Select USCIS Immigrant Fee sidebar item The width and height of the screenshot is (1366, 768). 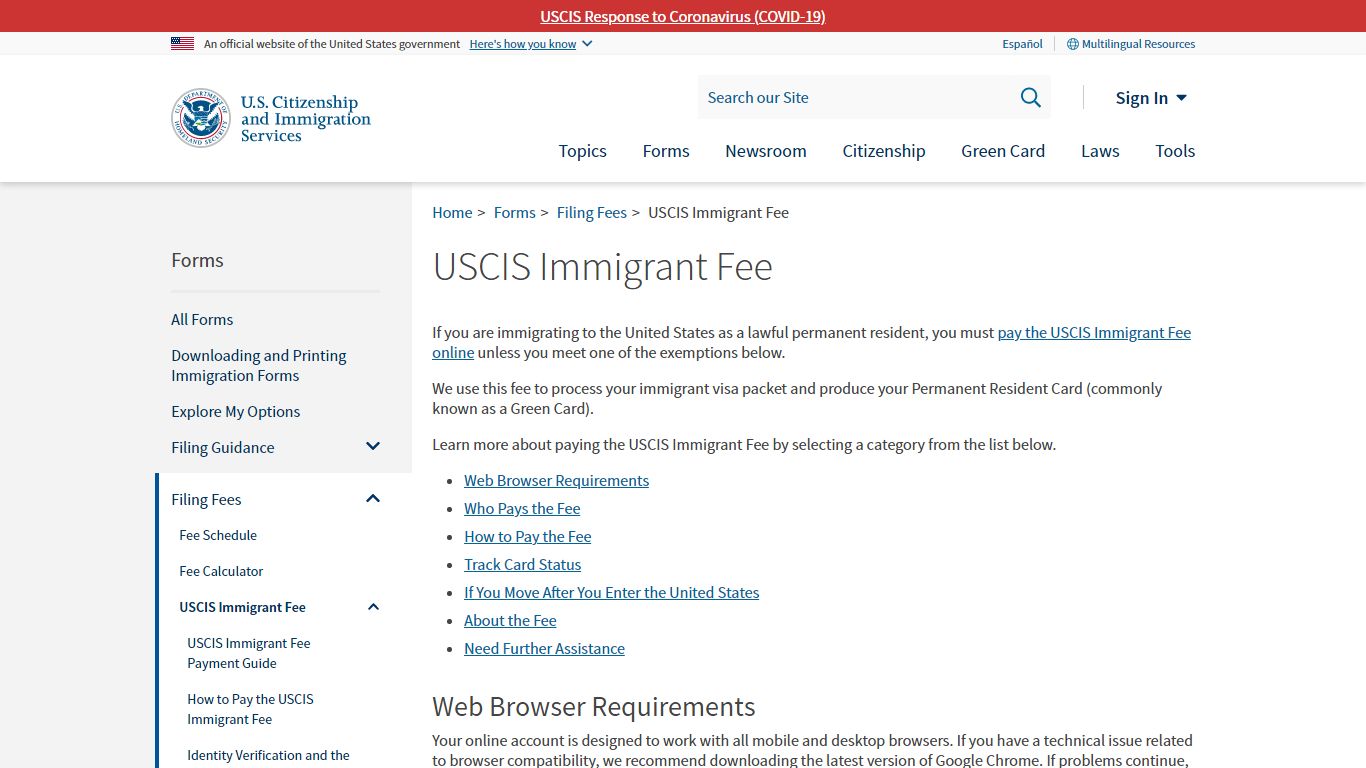click(x=242, y=607)
